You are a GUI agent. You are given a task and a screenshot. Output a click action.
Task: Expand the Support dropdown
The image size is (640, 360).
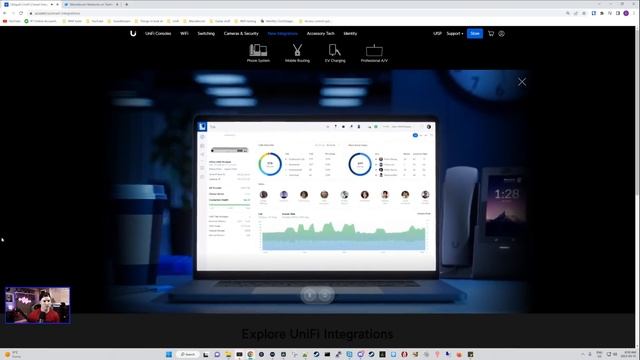[x=455, y=33]
